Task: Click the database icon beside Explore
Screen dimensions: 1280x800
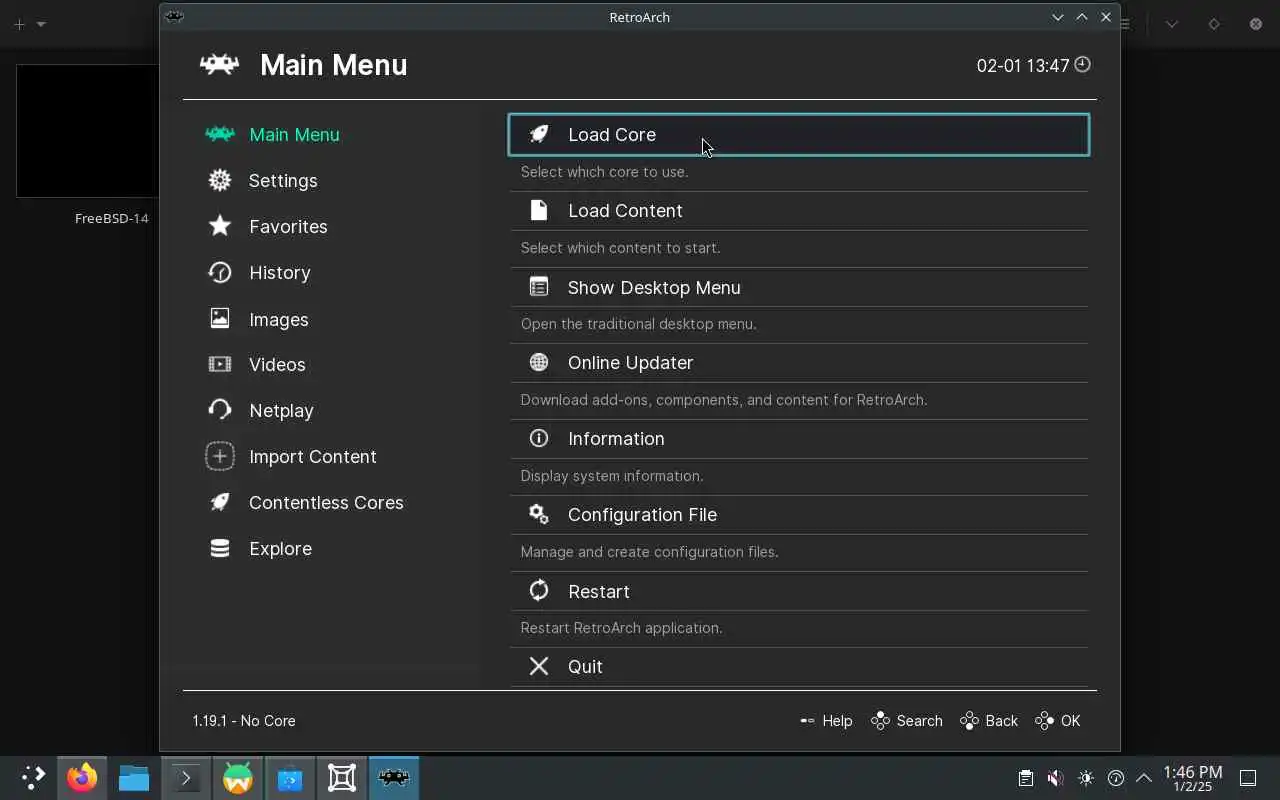Action: 220,548
